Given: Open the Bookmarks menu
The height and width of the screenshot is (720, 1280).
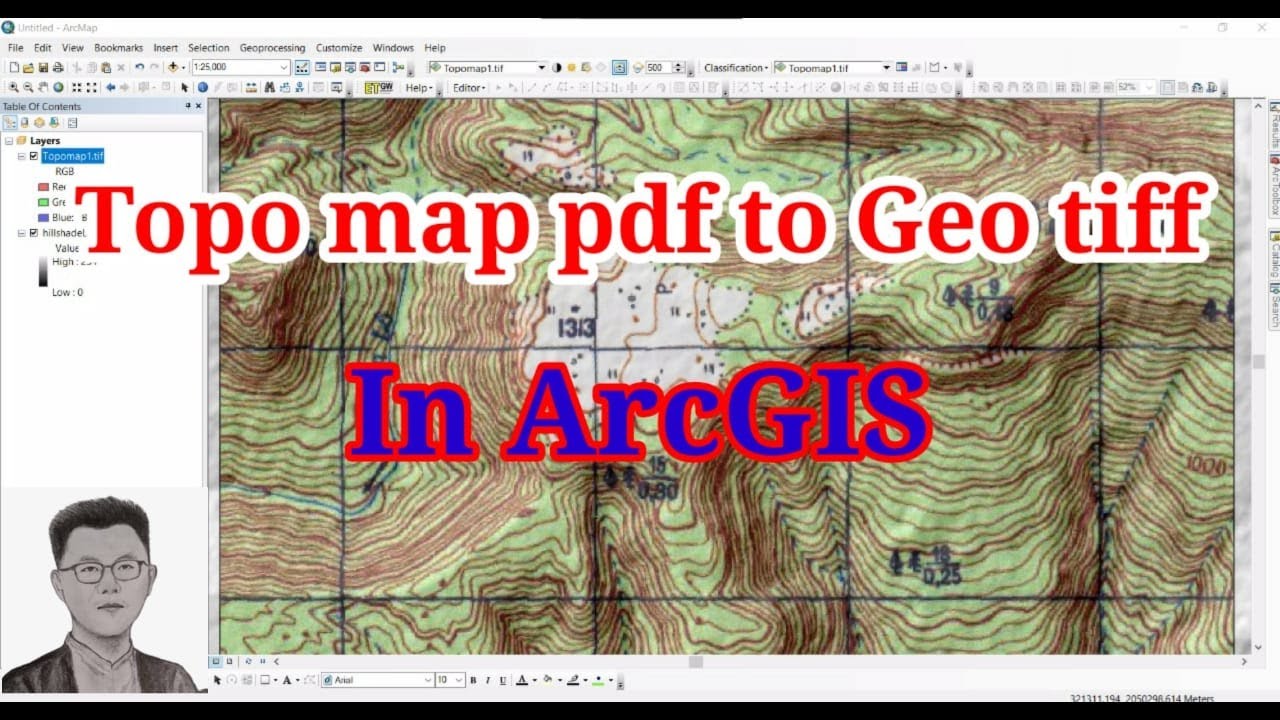Looking at the screenshot, I should click(119, 48).
